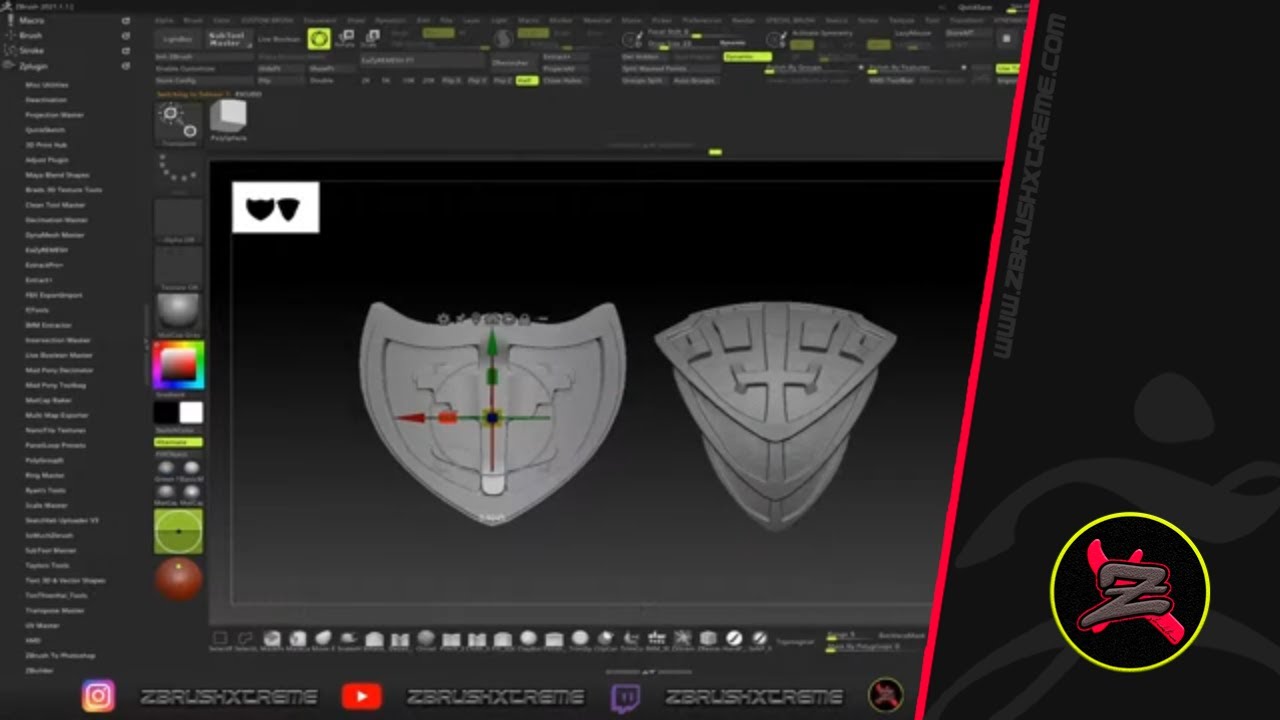Screen dimensions: 1280x720
Task: Select the Transpose tool thumbnail
Action: click(x=179, y=124)
